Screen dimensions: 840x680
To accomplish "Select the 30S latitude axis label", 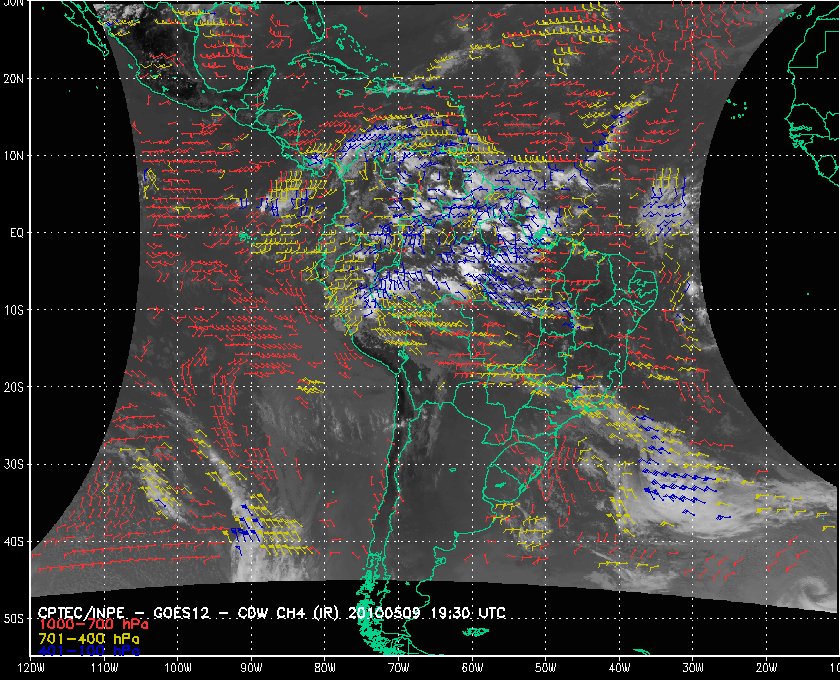I will click(15, 464).
